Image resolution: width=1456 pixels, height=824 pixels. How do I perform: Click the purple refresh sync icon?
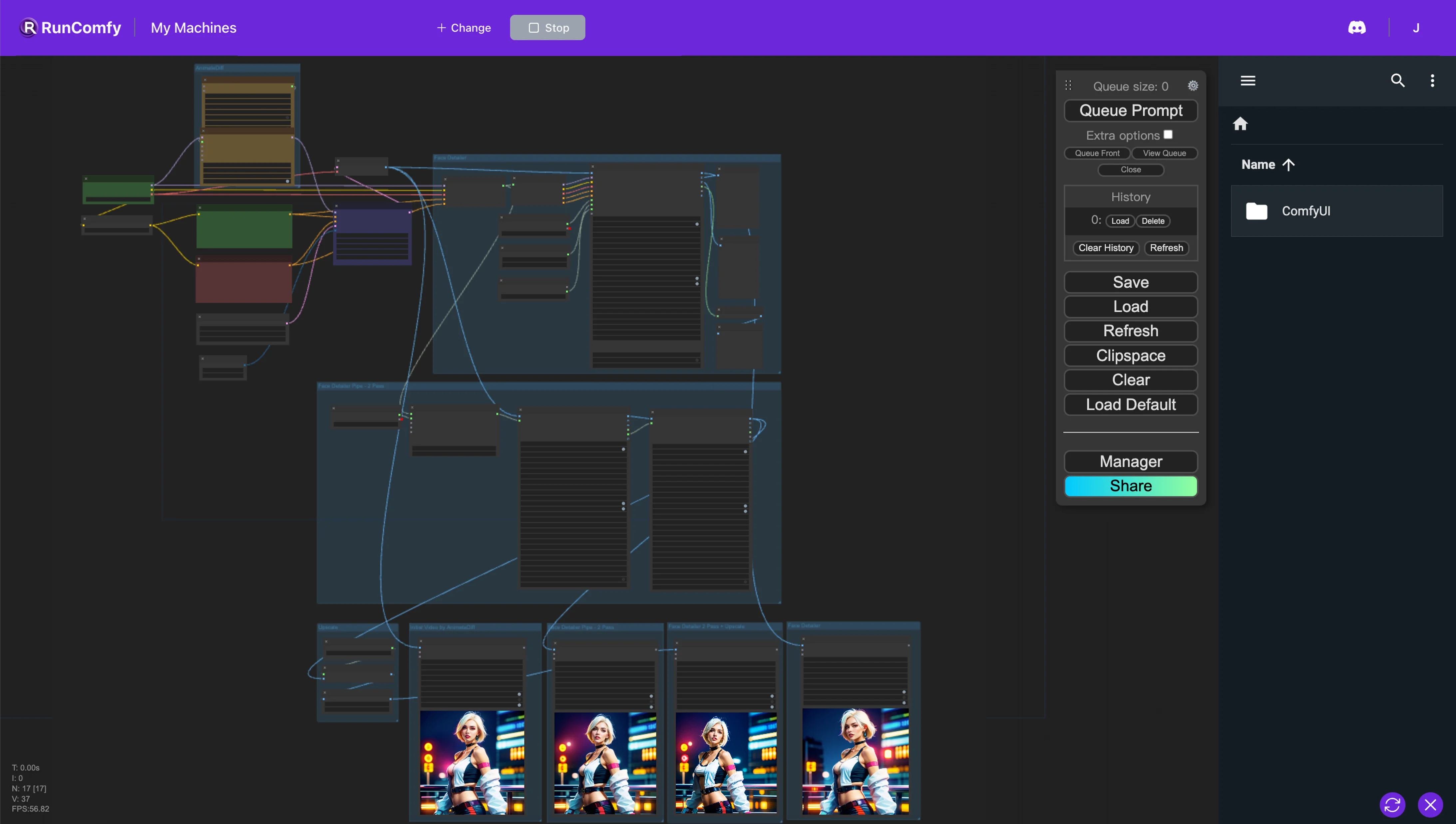point(1392,804)
